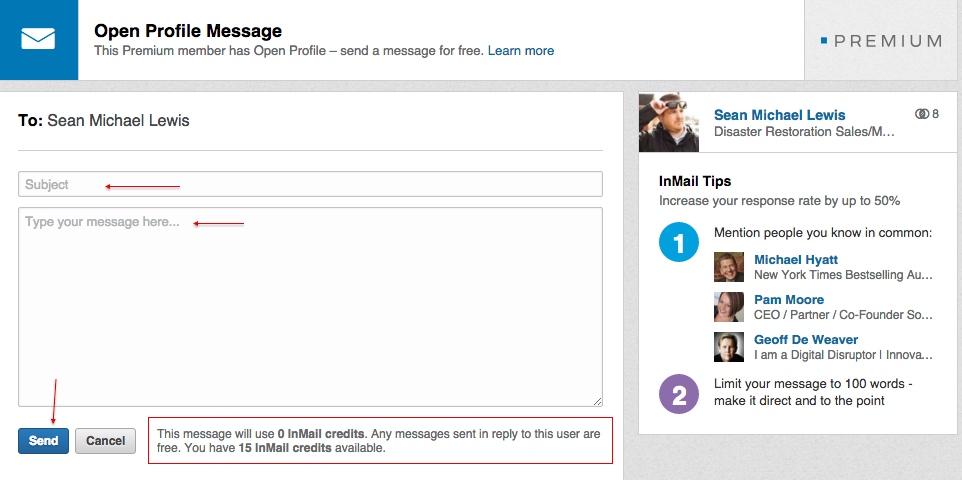Viewport: 962px width, 480px height.
Task: Cancel the message
Action: pyautogui.click(x=106, y=441)
